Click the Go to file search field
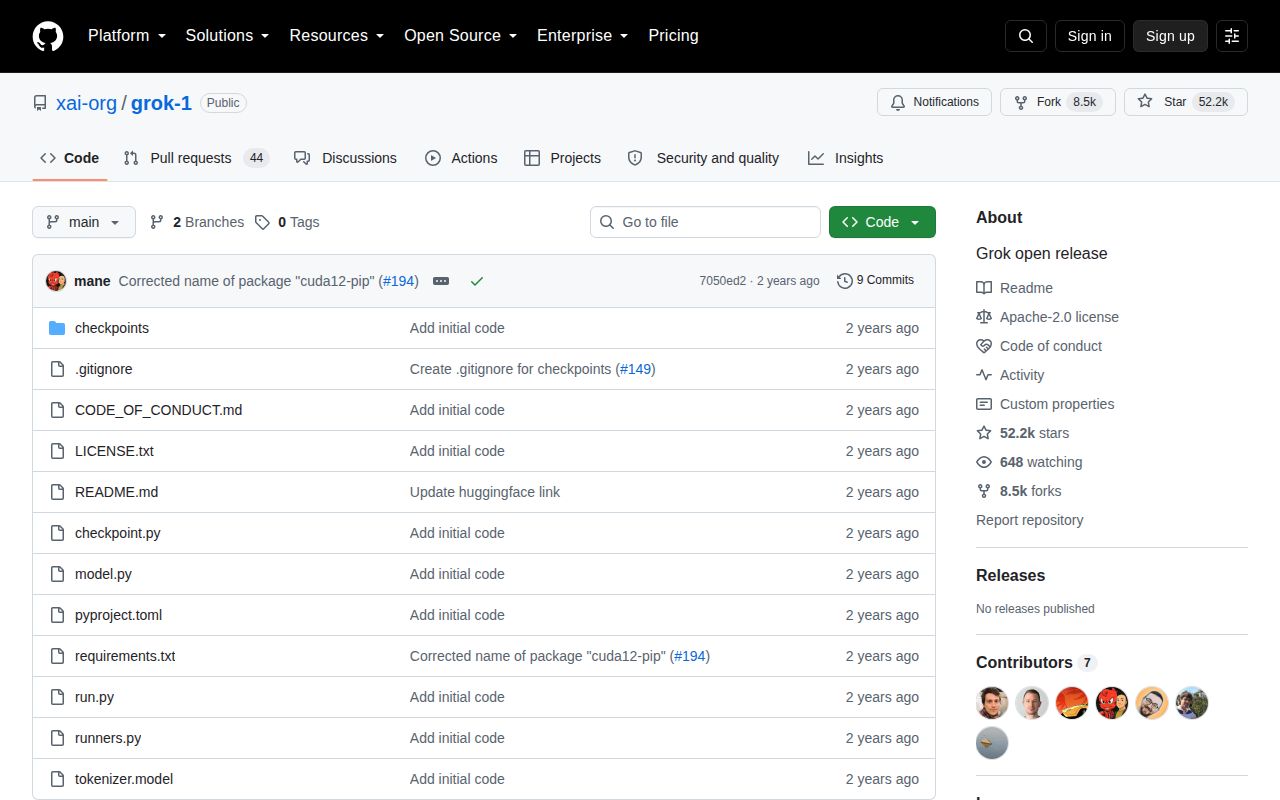1280x800 pixels. (x=705, y=222)
